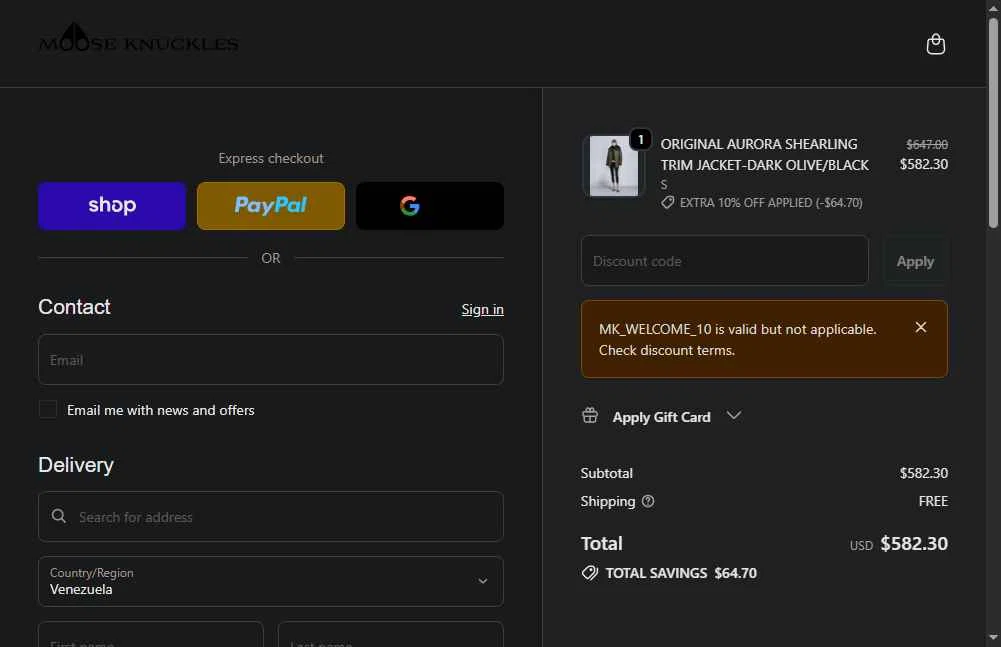This screenshot has width=1001, height=647.
Task: Click the Original Aurora Shearling product name
Action: coord(764,155)
